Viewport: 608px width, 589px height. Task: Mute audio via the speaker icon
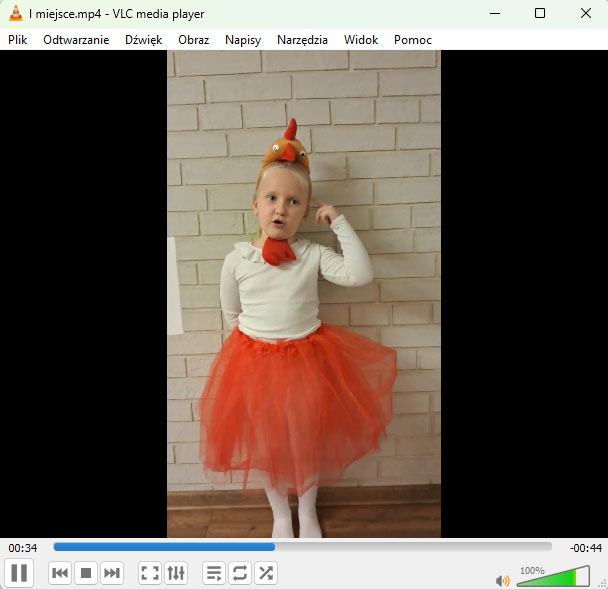click(502, 580)
